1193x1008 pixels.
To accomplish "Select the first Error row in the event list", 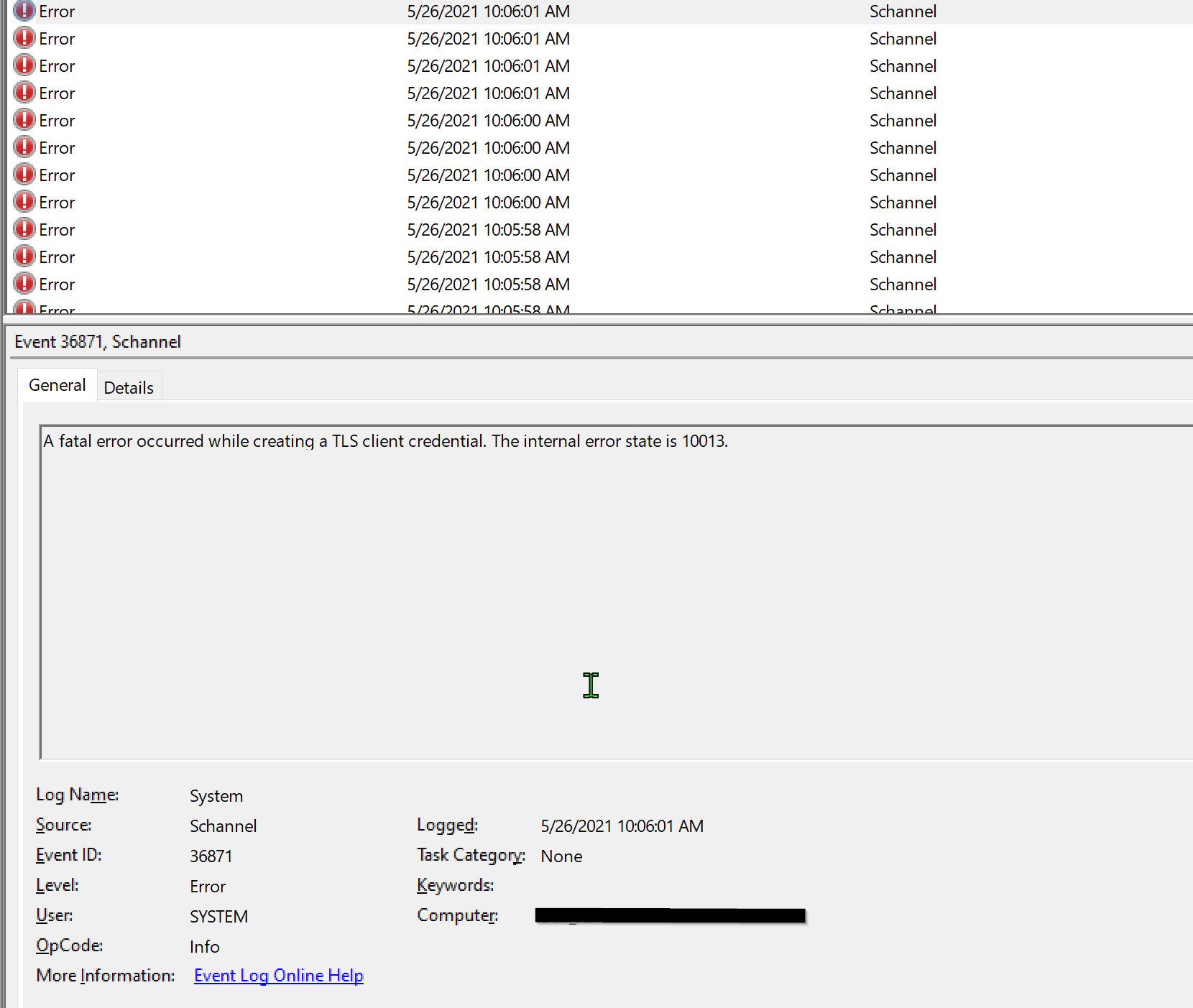I will click(216, 11).
